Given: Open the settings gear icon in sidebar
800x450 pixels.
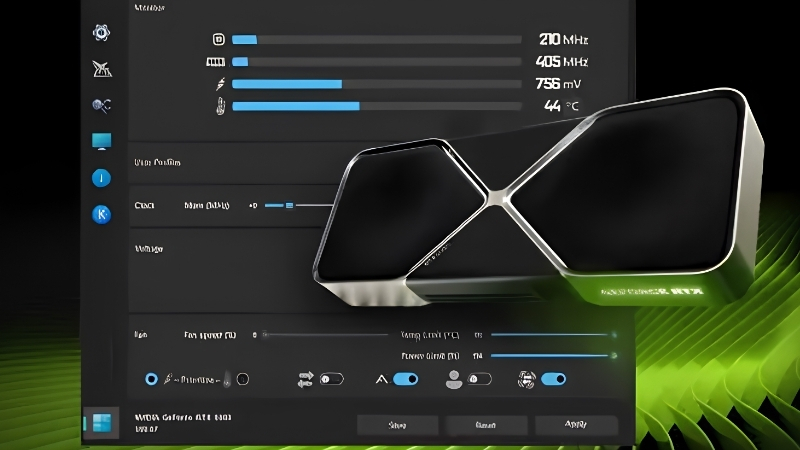Looking at the screenshot, I should (102, 33).
